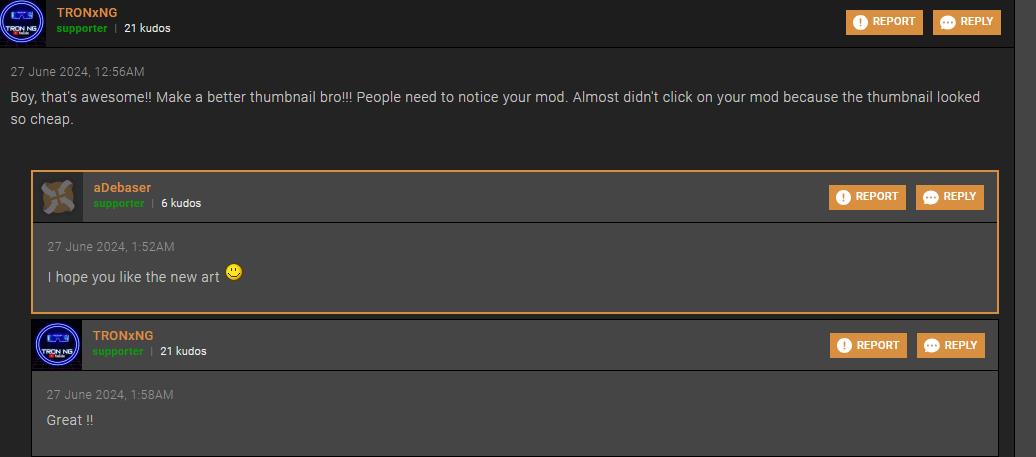Select the 27 June 2024, 12:56AM timestamp
This screenshot has height=457, width=1036.
coord(77,71)
